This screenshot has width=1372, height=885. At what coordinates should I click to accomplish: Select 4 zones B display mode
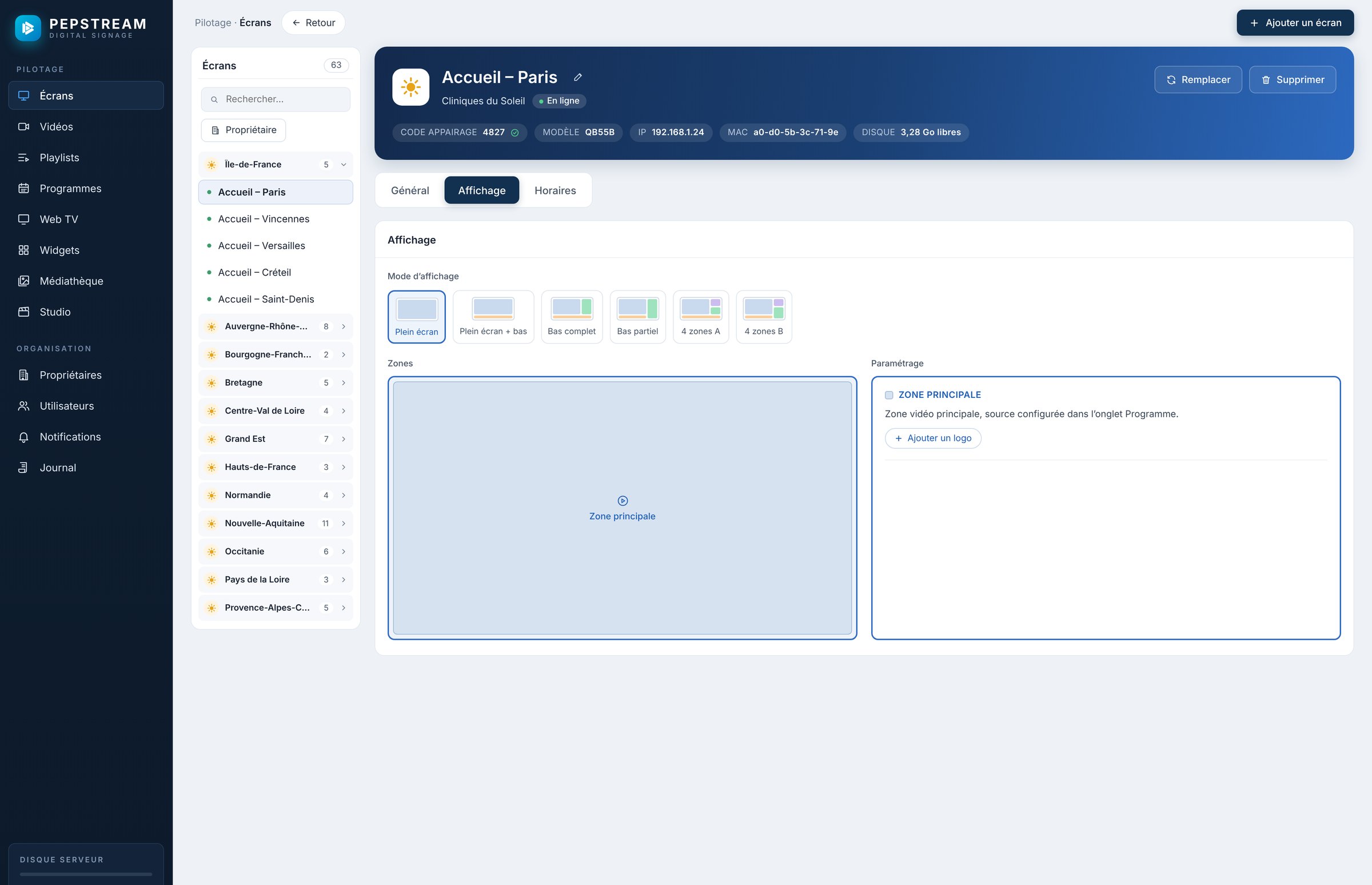click(x=764, y=317)
